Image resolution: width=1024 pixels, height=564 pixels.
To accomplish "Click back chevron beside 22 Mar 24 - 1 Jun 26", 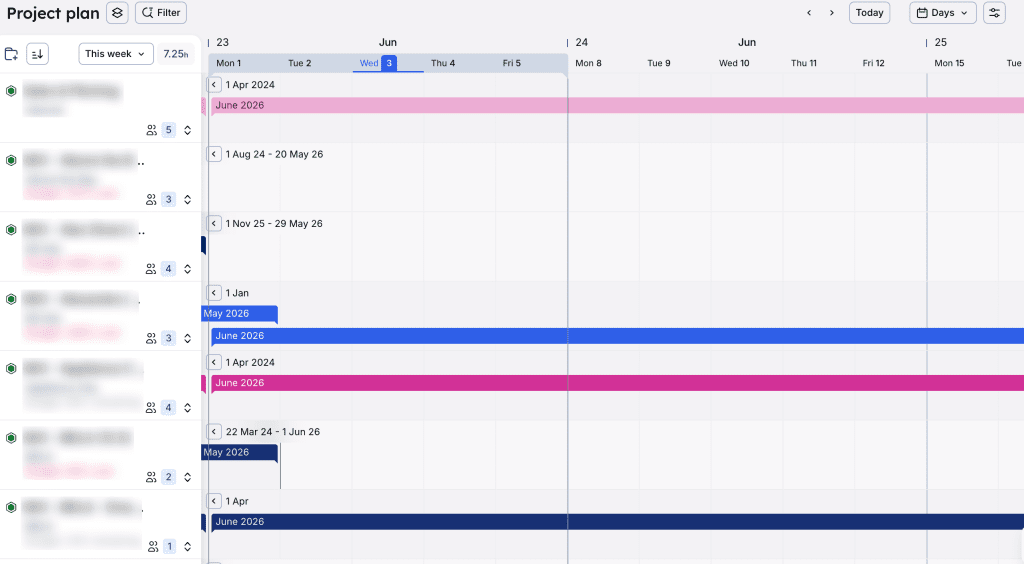I will point(214,431).
